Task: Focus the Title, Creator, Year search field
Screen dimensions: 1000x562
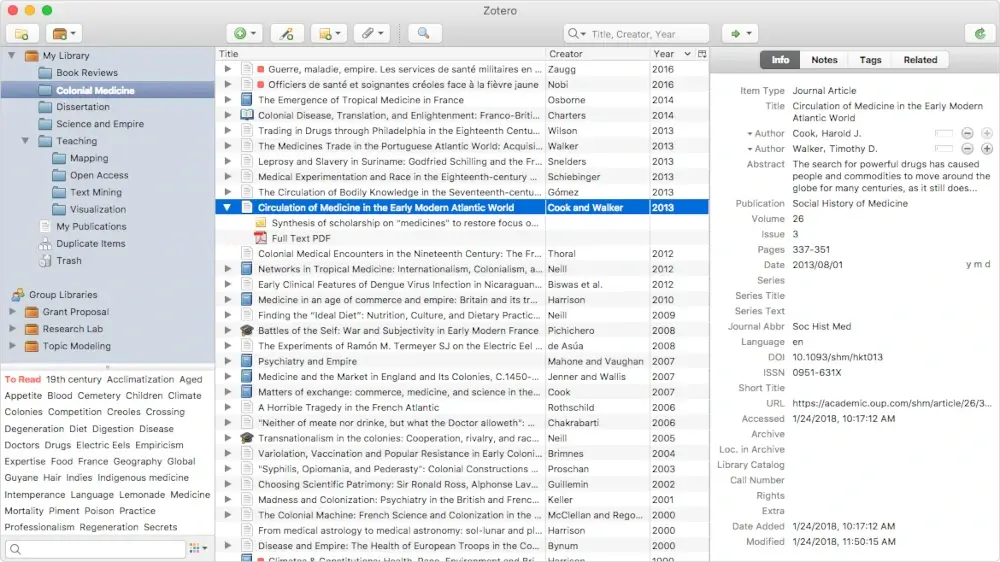Action: [636, 34]
